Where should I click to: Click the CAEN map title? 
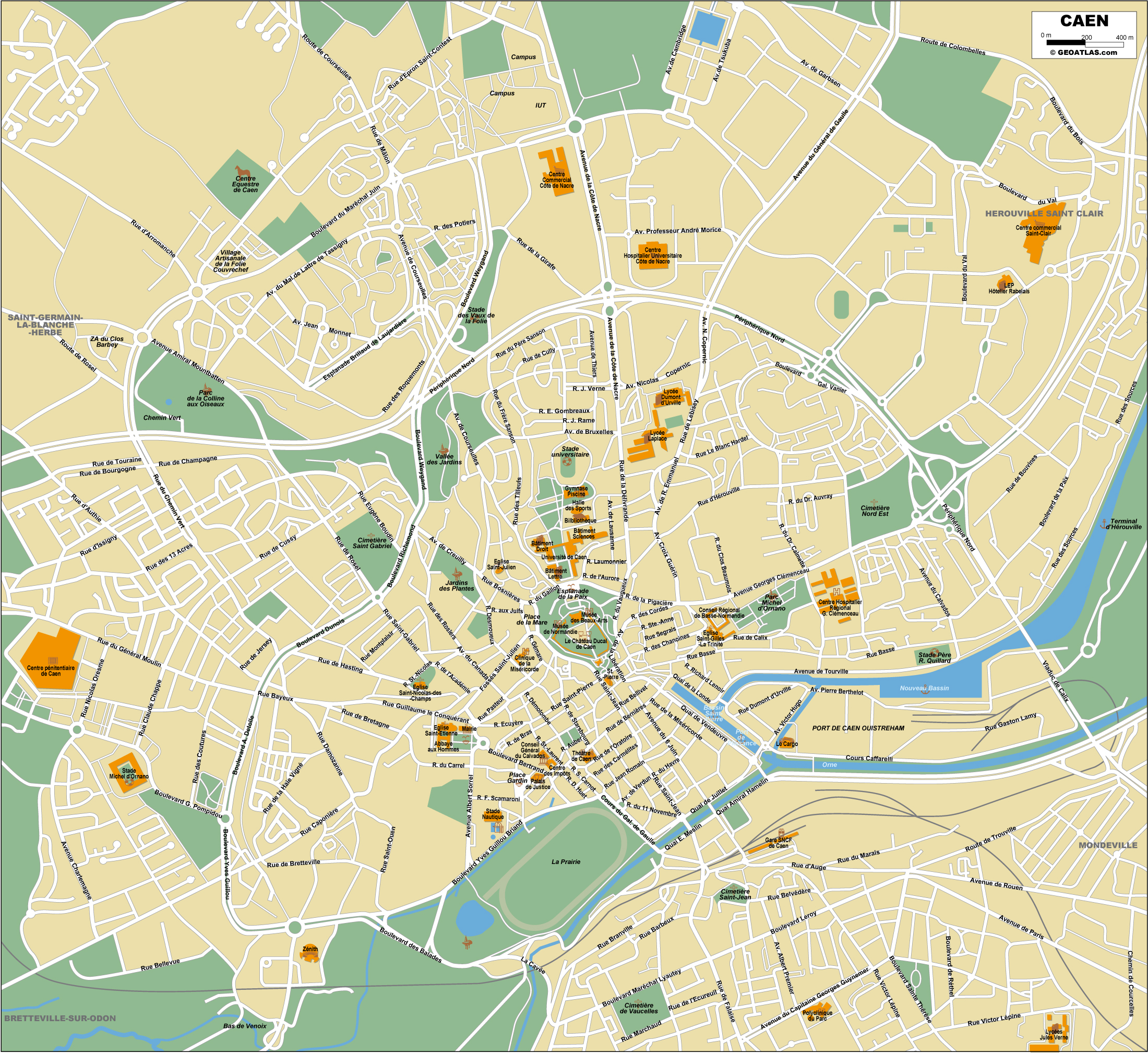pyautogui.click(x=1084, y=21)
